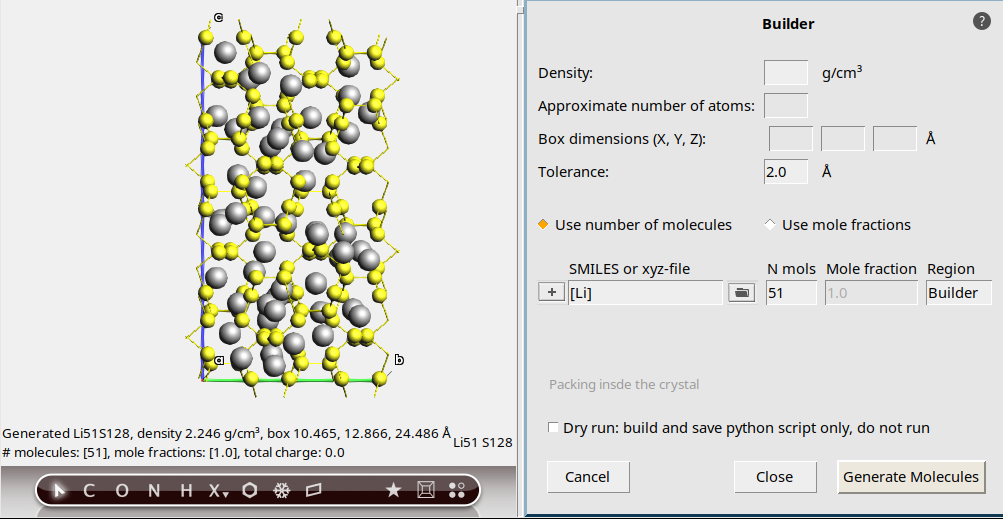Browse for xyz-file with folder icon
This screenshot has height=519, width=1003.
point(741,293)
